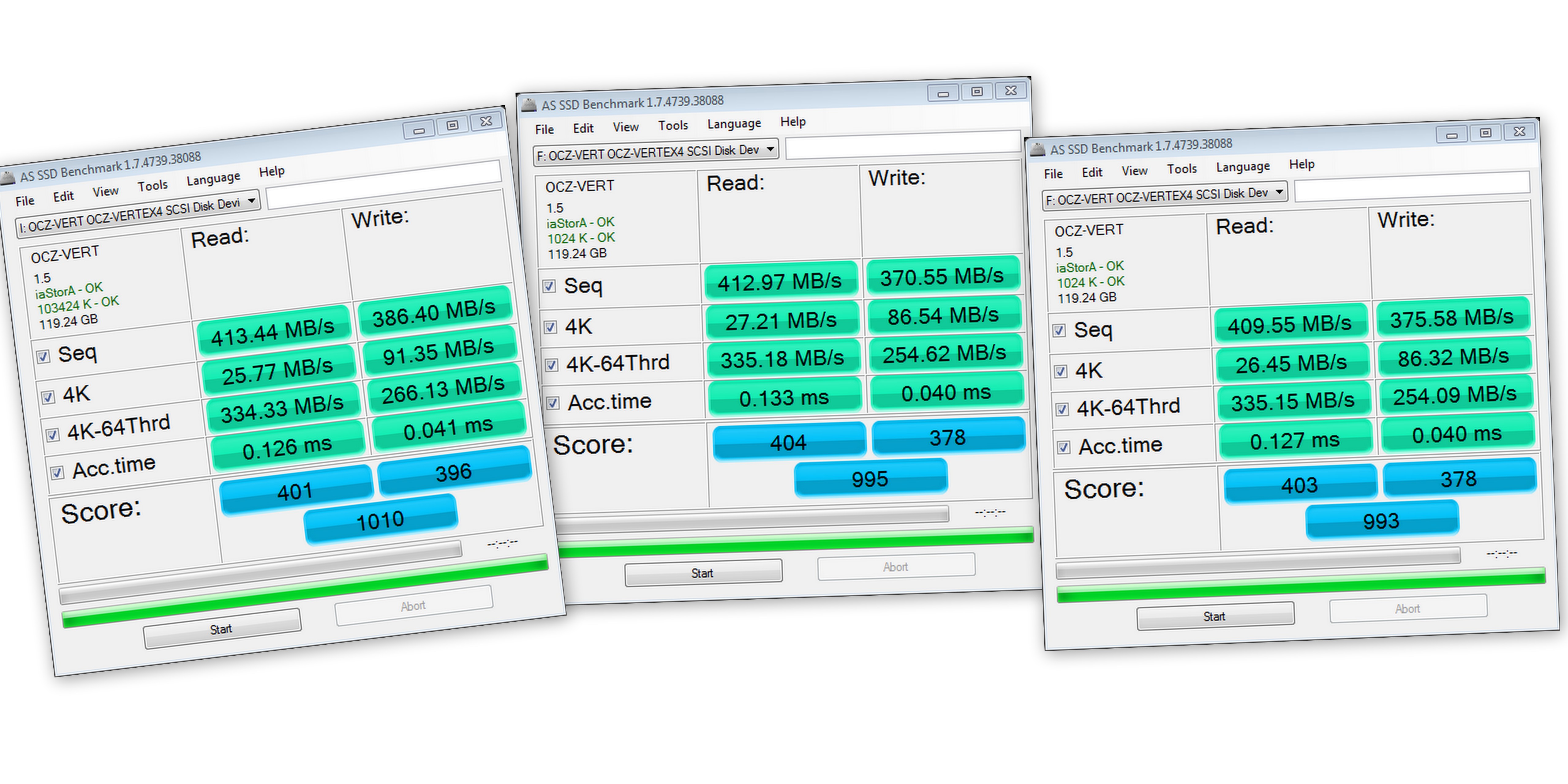Screen dimensions: 1568x784
Task: Click the AS SSD icon in the score-995 window title bar
Action: pos(529,106)
